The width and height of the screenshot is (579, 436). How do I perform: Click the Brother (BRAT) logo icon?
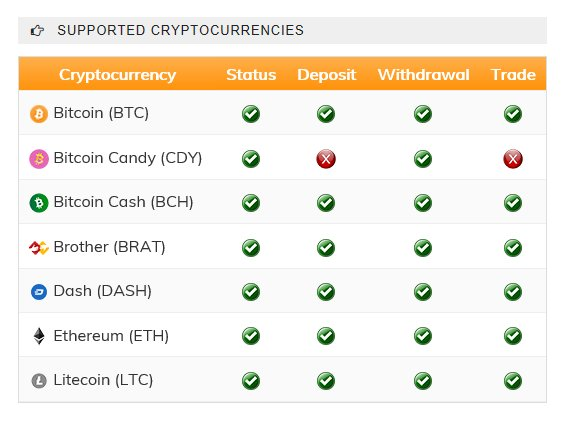(39, 247)
